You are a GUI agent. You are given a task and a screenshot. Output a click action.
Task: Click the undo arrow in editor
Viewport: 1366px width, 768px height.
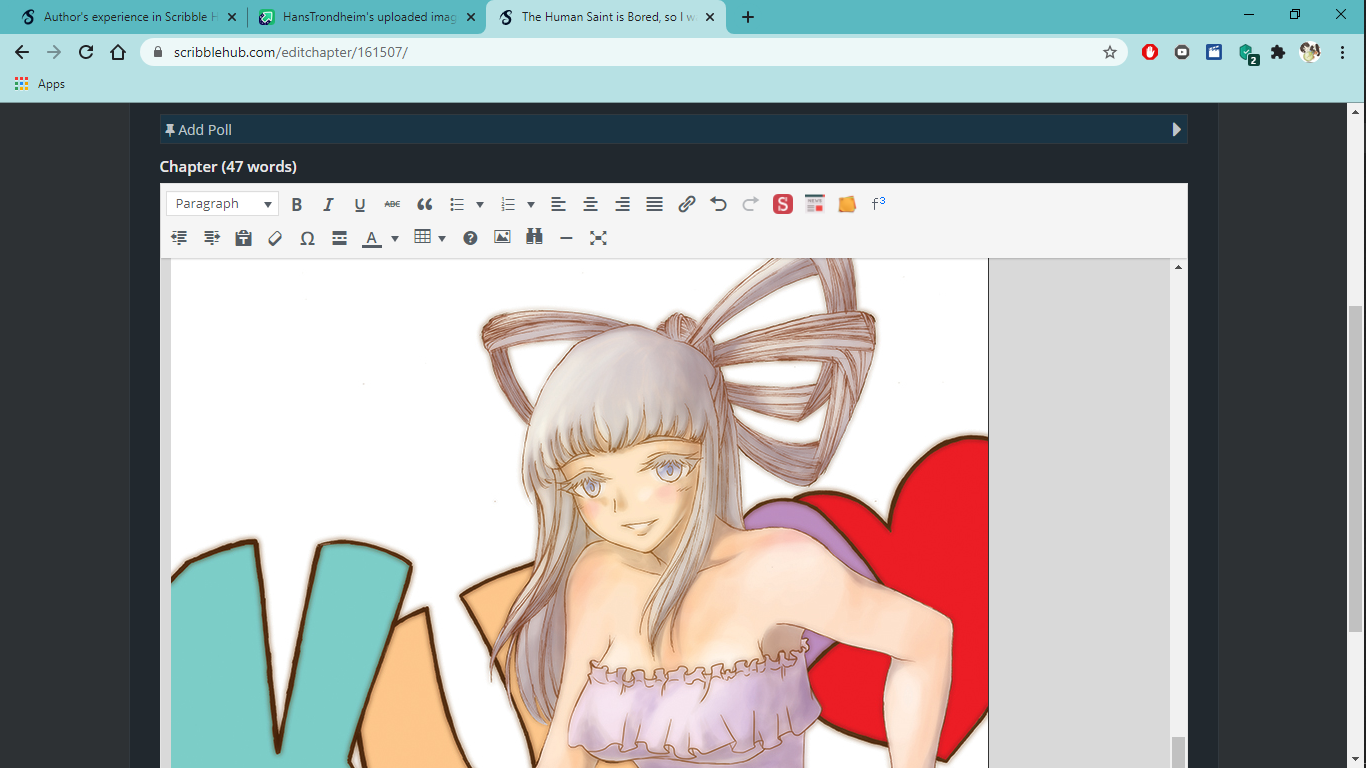[718, 204]
